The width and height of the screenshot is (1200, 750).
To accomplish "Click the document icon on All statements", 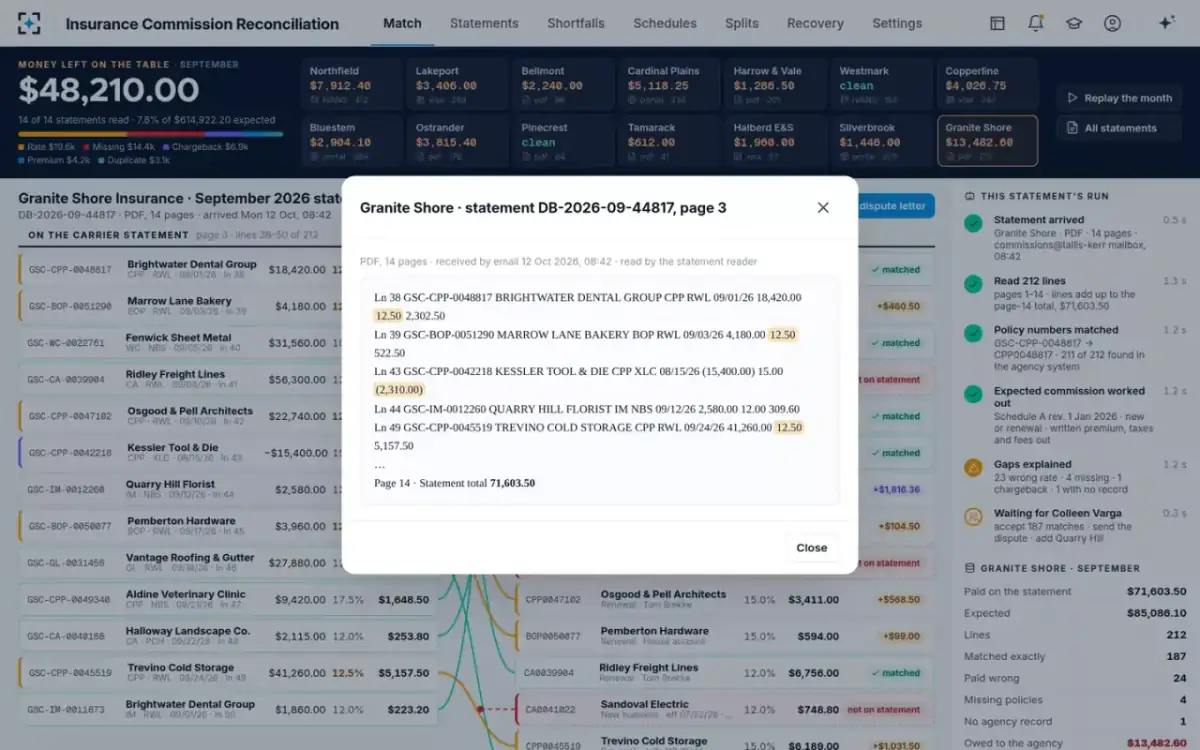I will [x=1073, y=128].
